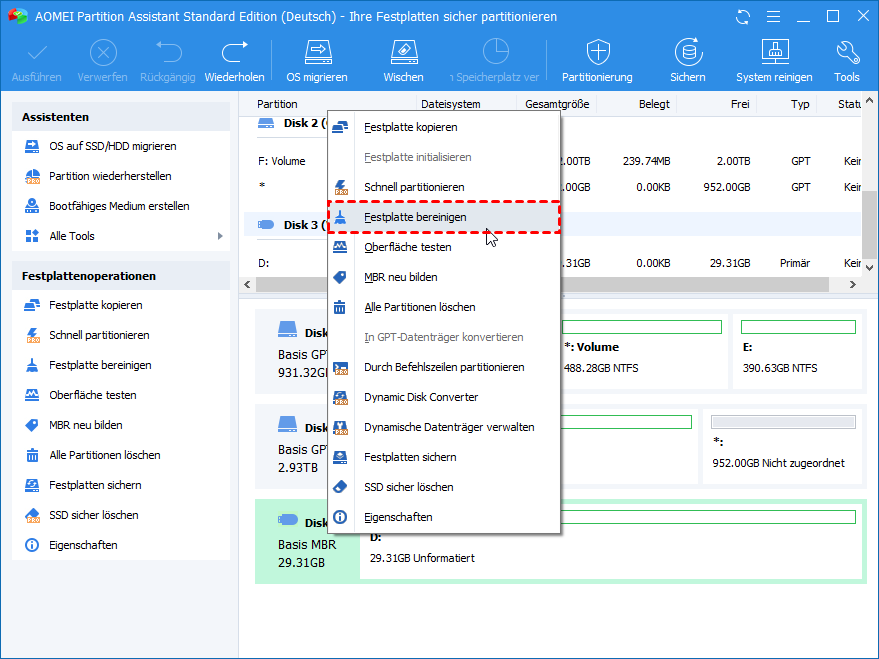
Task: Choose Dynamic Disk Converter menu entry
Action: 444,397
